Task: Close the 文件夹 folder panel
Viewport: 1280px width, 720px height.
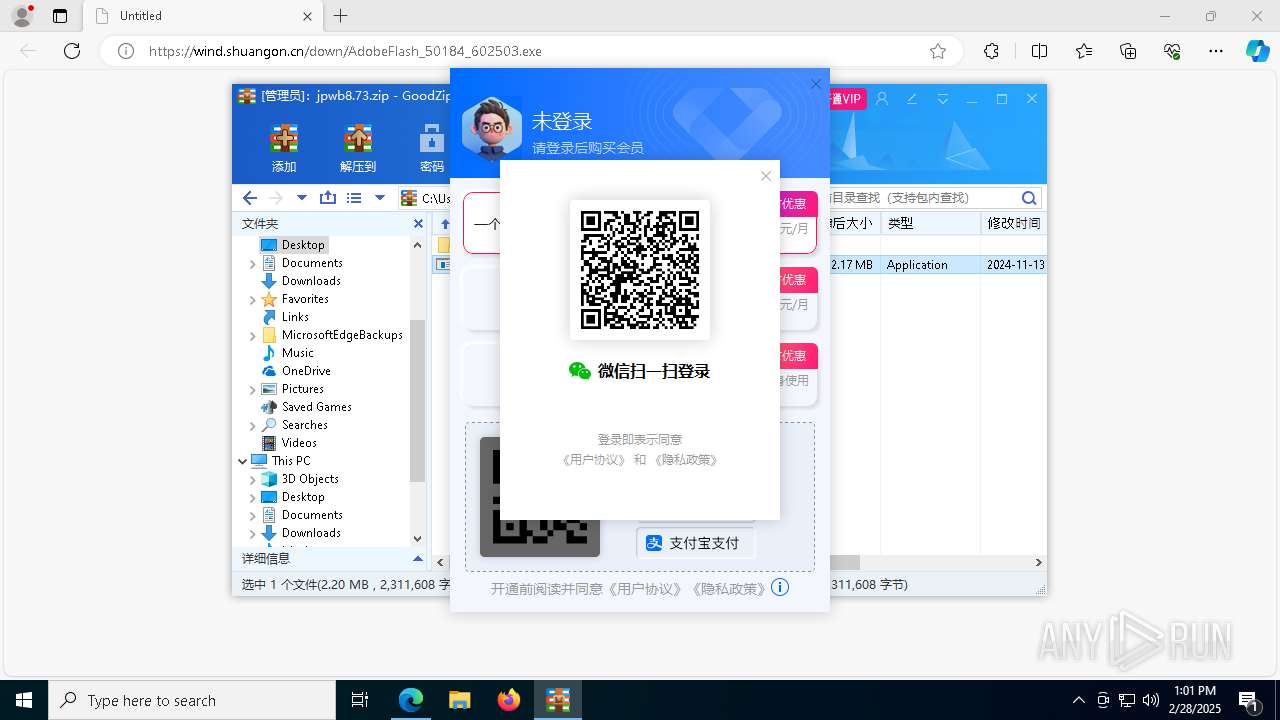Action: [418, 224]
